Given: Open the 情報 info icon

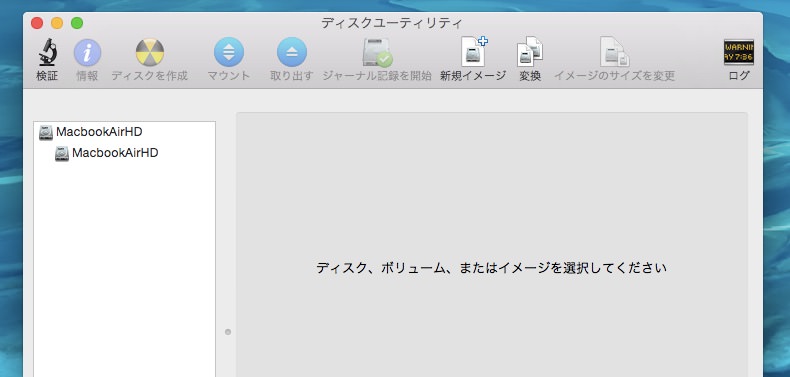Looking at the screenshot, I should click(x=87, y=52).
